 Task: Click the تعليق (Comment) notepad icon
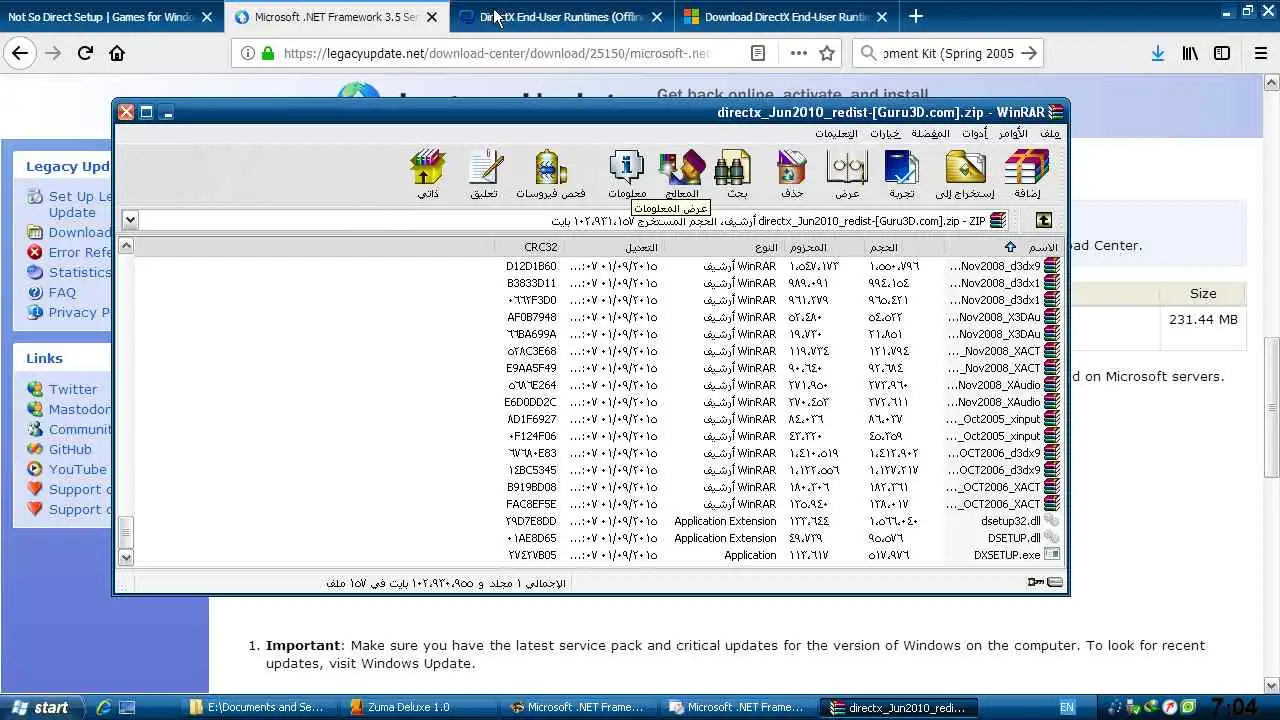click(x=484, y=174)
